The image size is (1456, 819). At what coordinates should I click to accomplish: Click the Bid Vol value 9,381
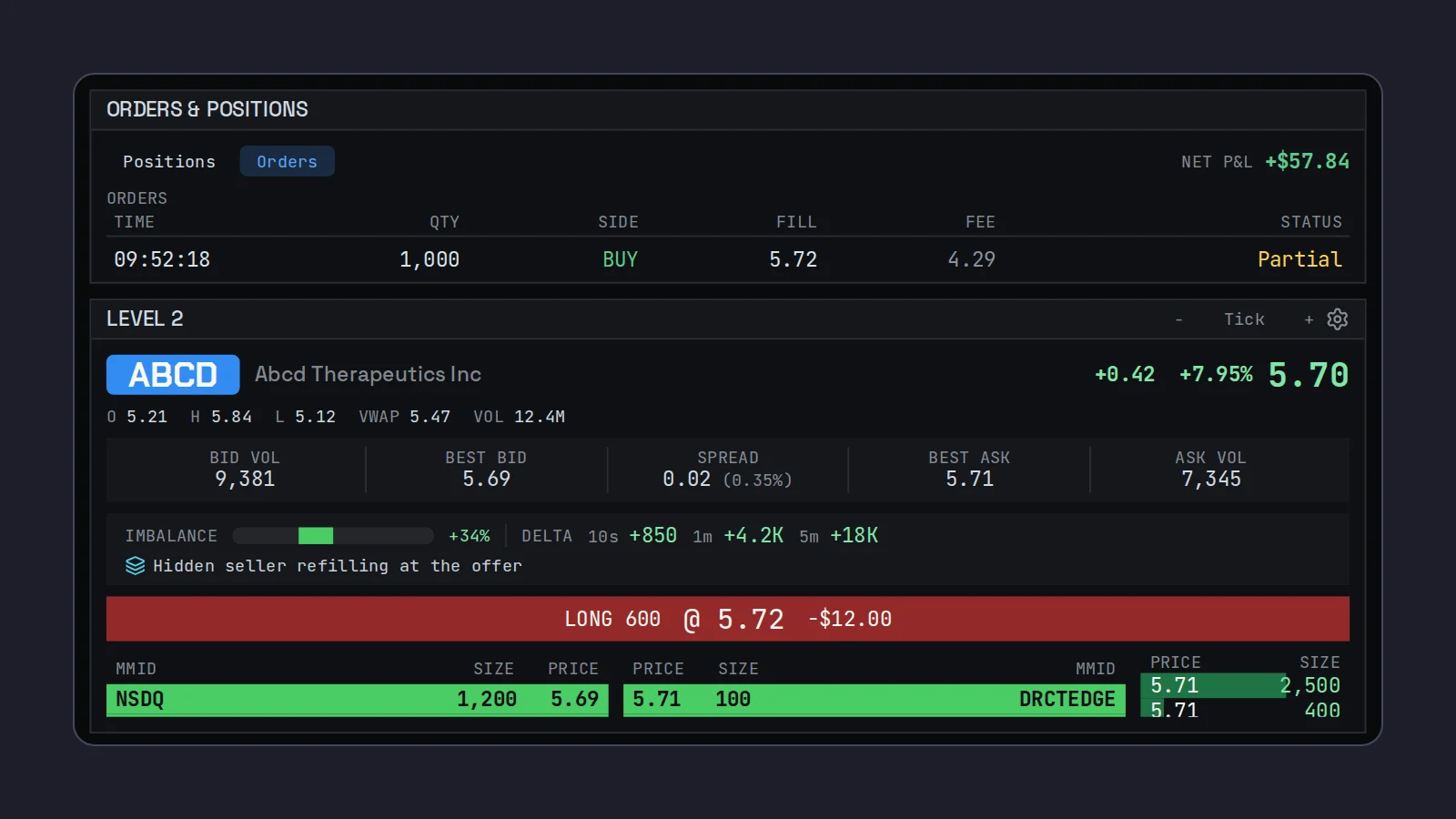(245, 479)
